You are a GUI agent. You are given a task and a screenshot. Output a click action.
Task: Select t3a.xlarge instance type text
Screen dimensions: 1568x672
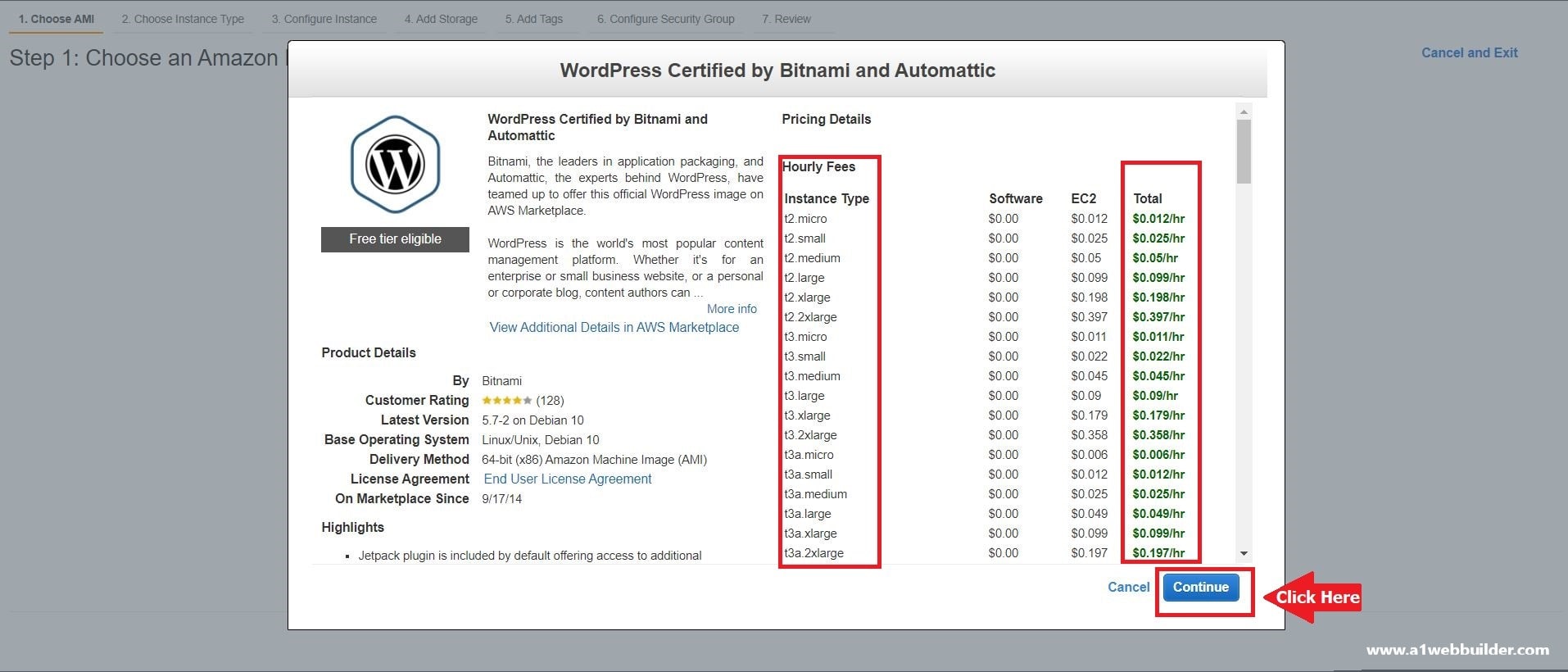(810, 534)
